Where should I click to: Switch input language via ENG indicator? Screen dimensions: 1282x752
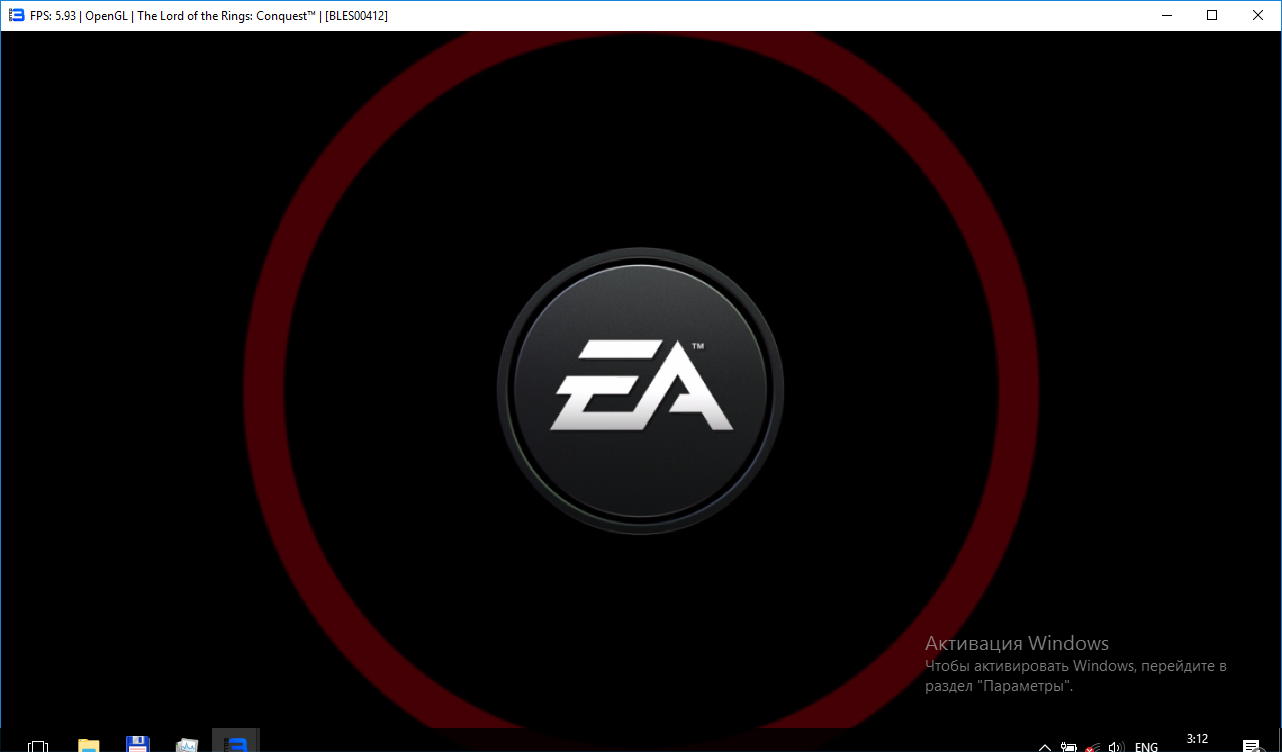click(1146, 746)
